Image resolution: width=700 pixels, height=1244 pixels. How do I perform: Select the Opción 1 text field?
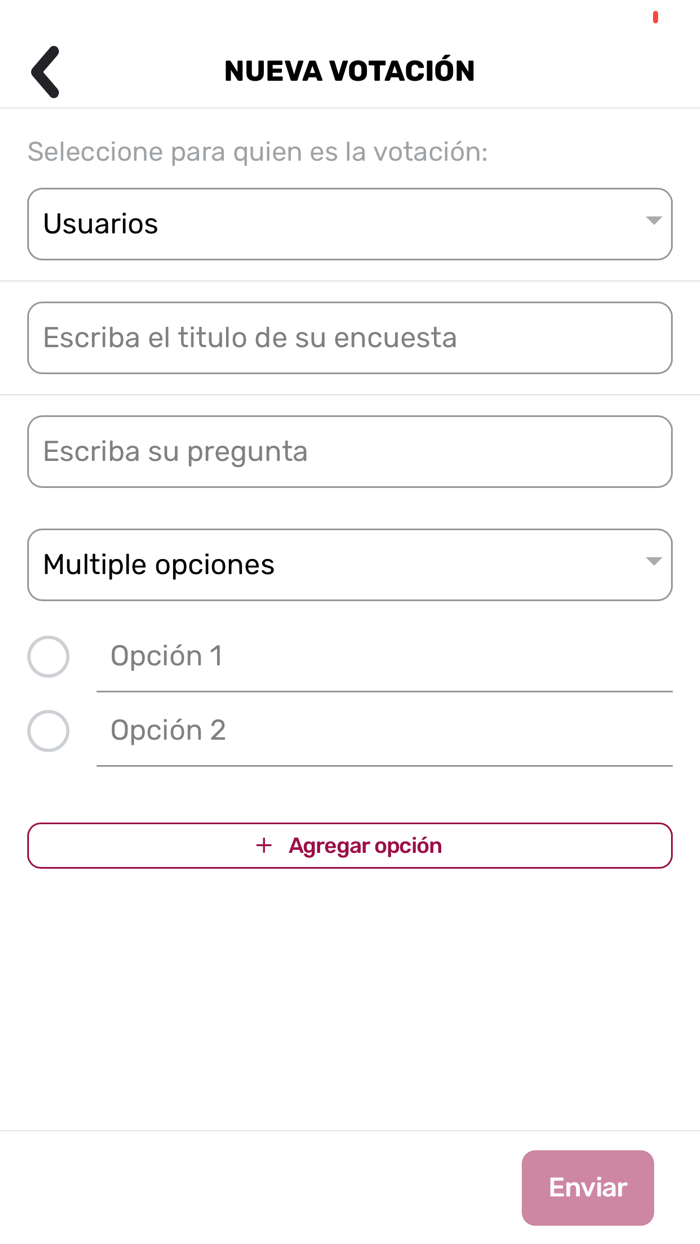(x=385, y=656)
